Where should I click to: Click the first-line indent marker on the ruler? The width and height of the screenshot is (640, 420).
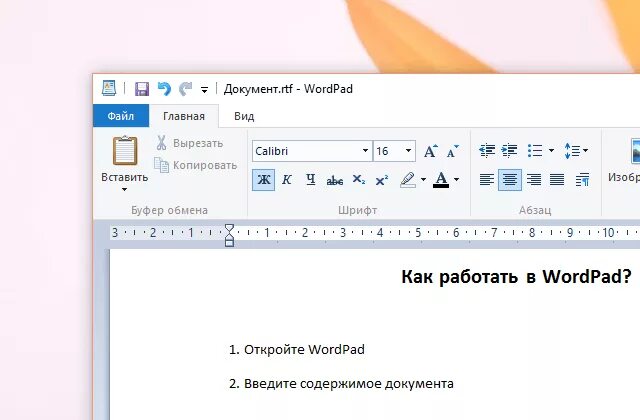point(229,229)
